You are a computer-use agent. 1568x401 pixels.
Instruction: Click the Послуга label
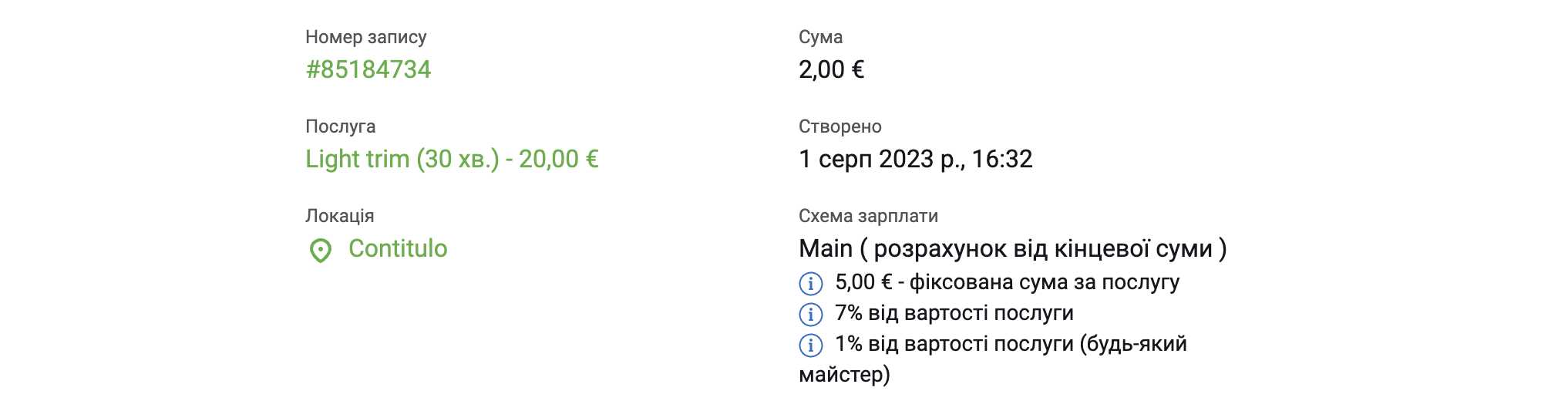(341, 126)
